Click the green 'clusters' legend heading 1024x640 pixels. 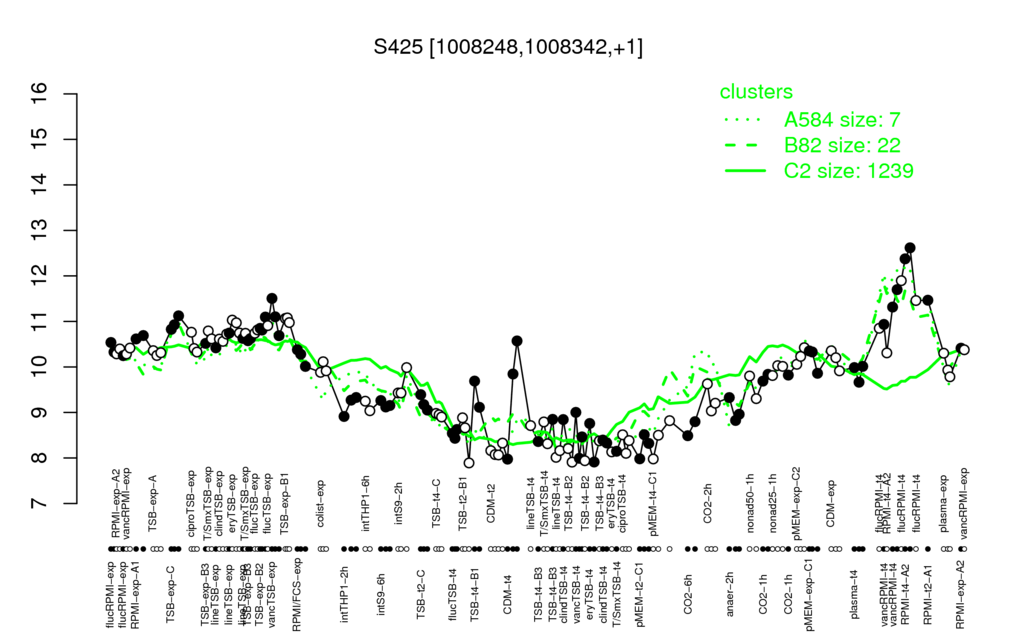tap(756, 92)
